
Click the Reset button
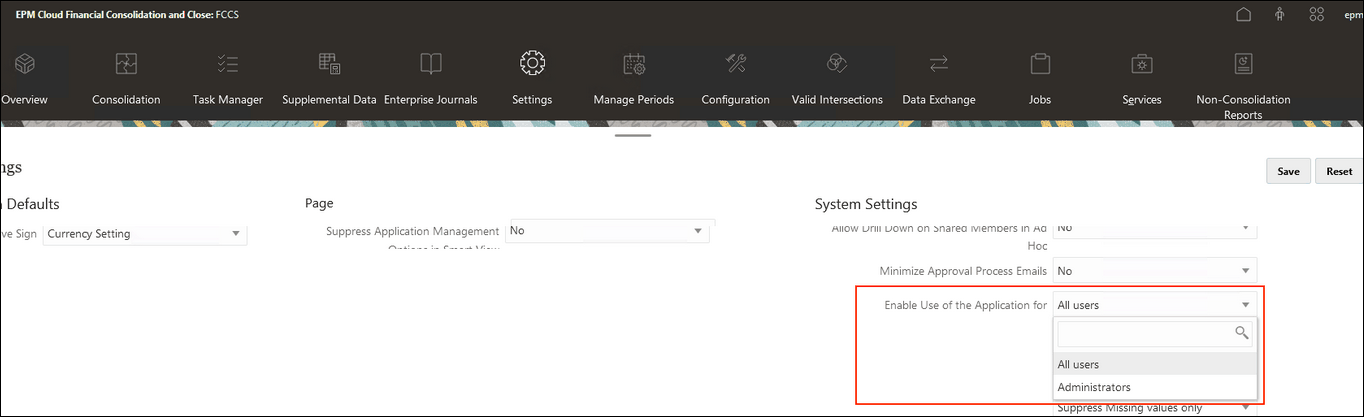pyautogui.click(x=1339, y=171)
